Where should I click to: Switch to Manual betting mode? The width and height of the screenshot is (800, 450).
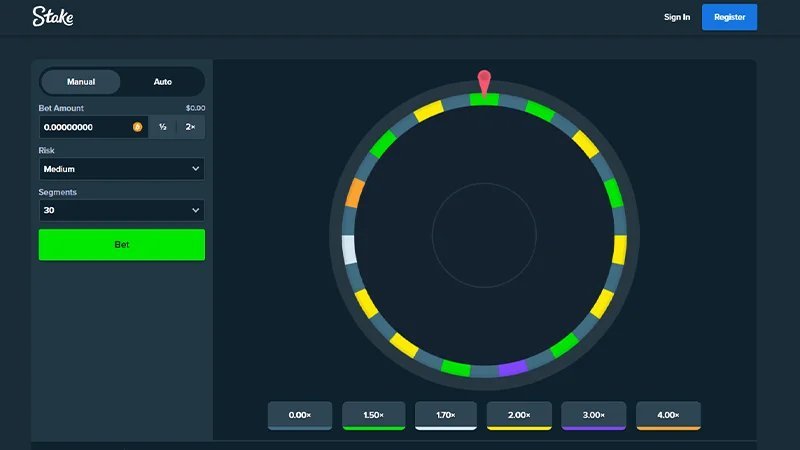[81, 82]
